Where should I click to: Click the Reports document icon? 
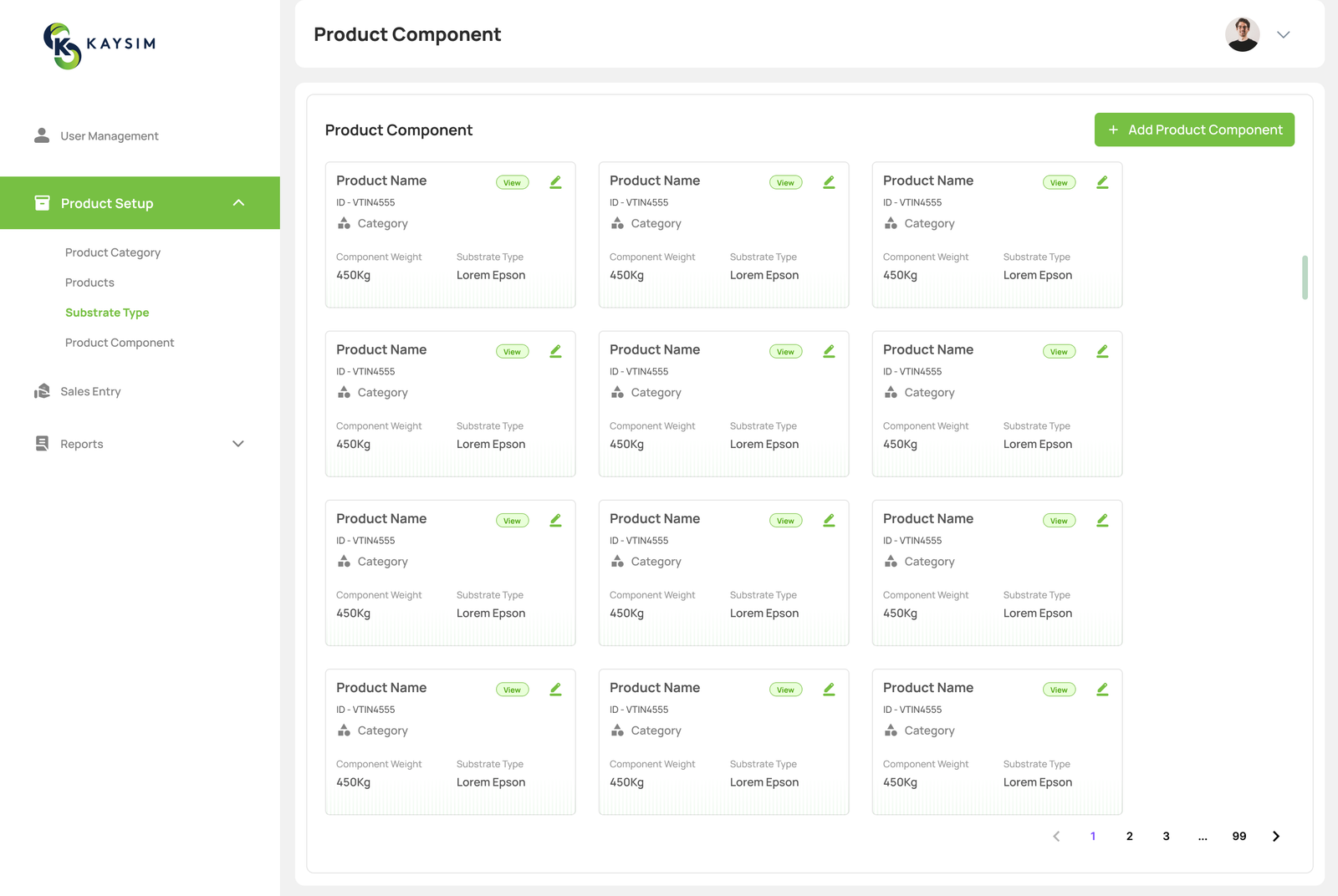pos(42,444)
